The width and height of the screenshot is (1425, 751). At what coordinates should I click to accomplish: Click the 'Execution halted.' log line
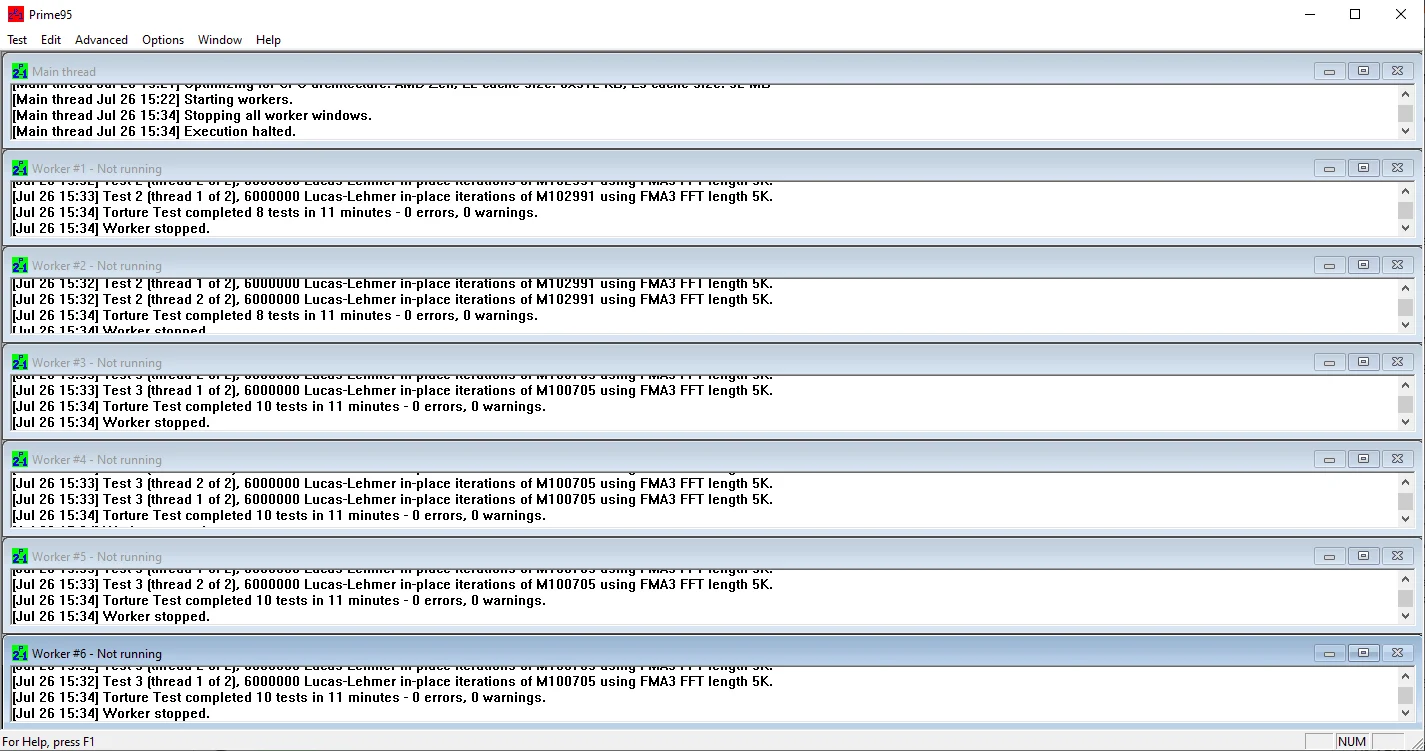tap(154, 131)
